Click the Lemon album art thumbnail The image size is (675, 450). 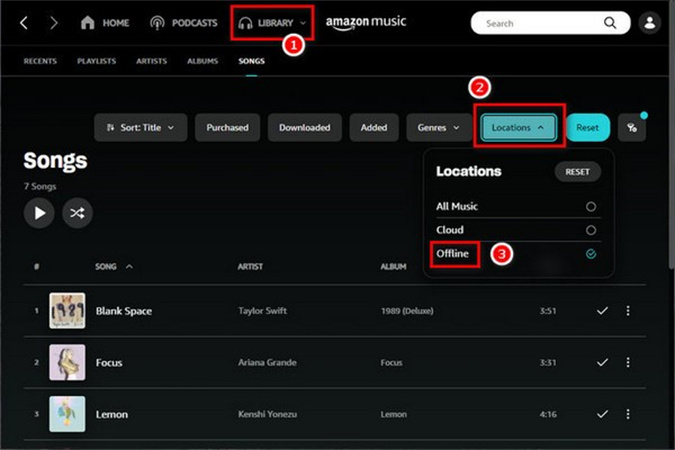(x=67, y=414)
